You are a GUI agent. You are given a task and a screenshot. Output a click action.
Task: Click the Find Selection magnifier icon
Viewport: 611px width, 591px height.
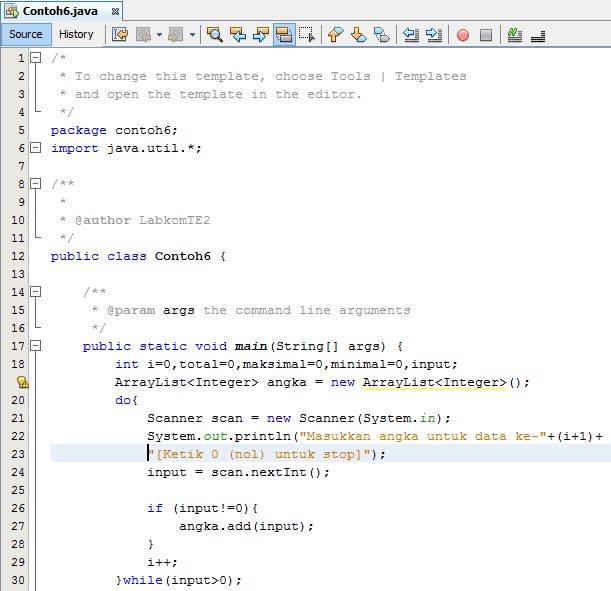click(215, 35)
